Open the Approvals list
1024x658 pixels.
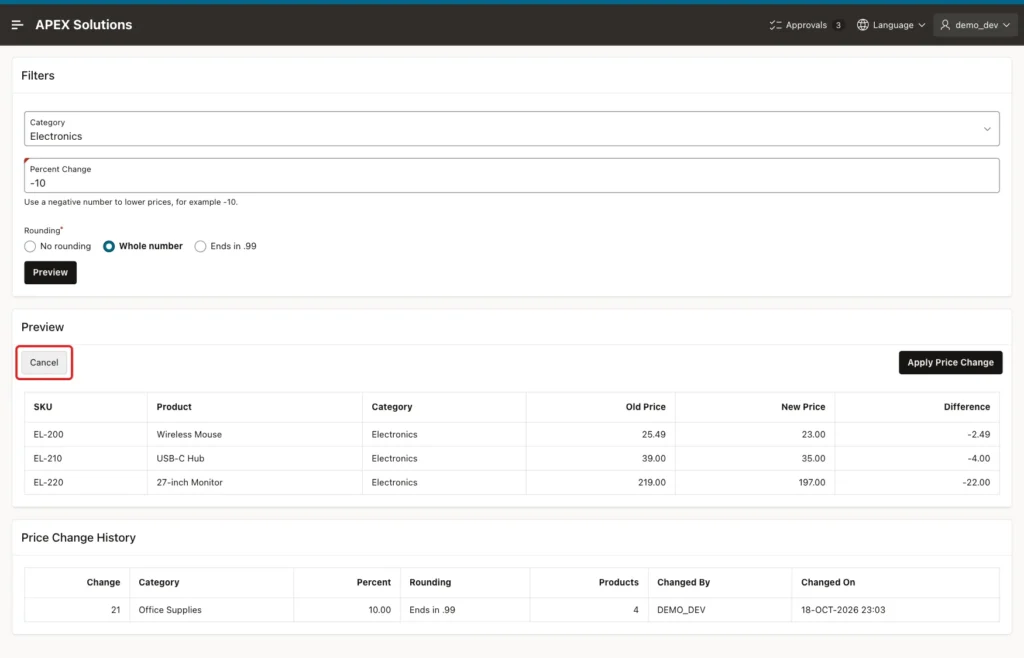pyautogui.click(x=806, y=25)
